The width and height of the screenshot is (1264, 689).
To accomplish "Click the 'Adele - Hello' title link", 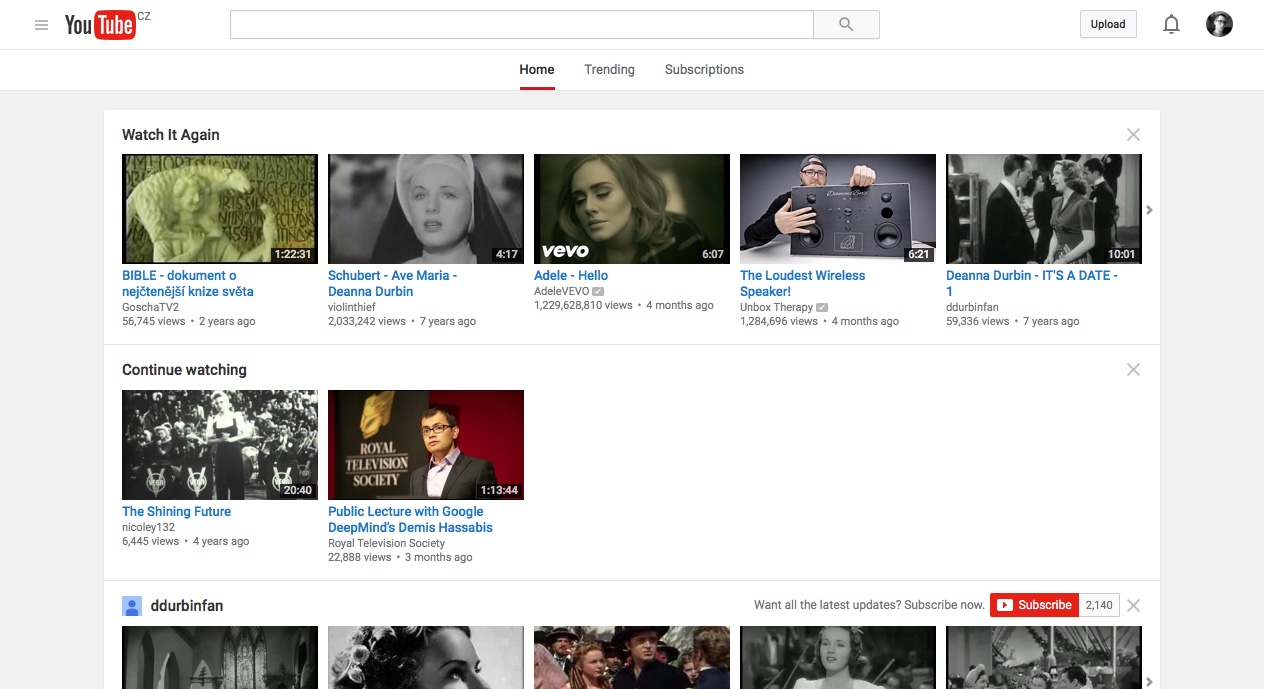I will pyautogui.click(x=571, y=276).
